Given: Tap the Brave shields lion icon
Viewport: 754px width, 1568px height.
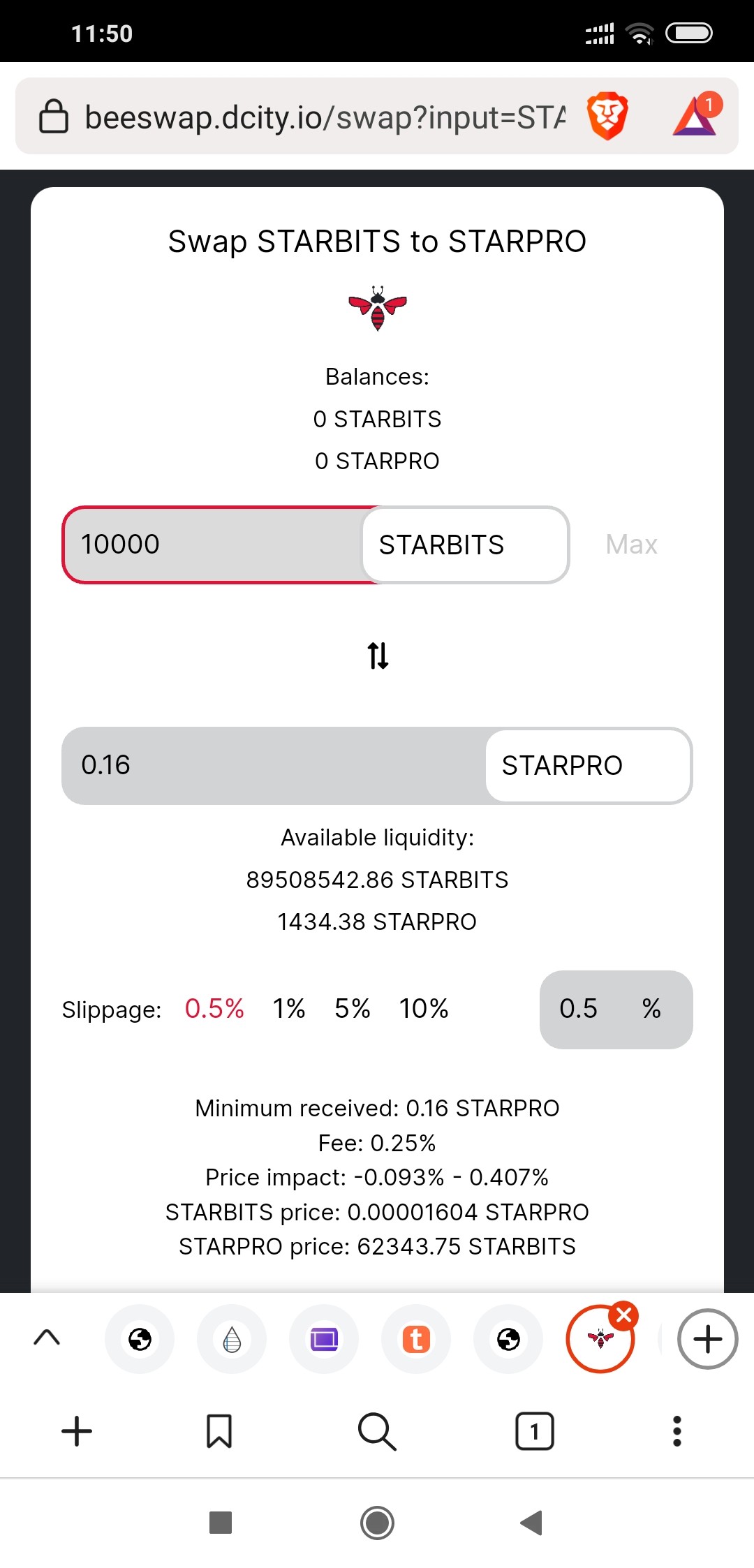Looking at the screenshot, I should coord(607,116).
